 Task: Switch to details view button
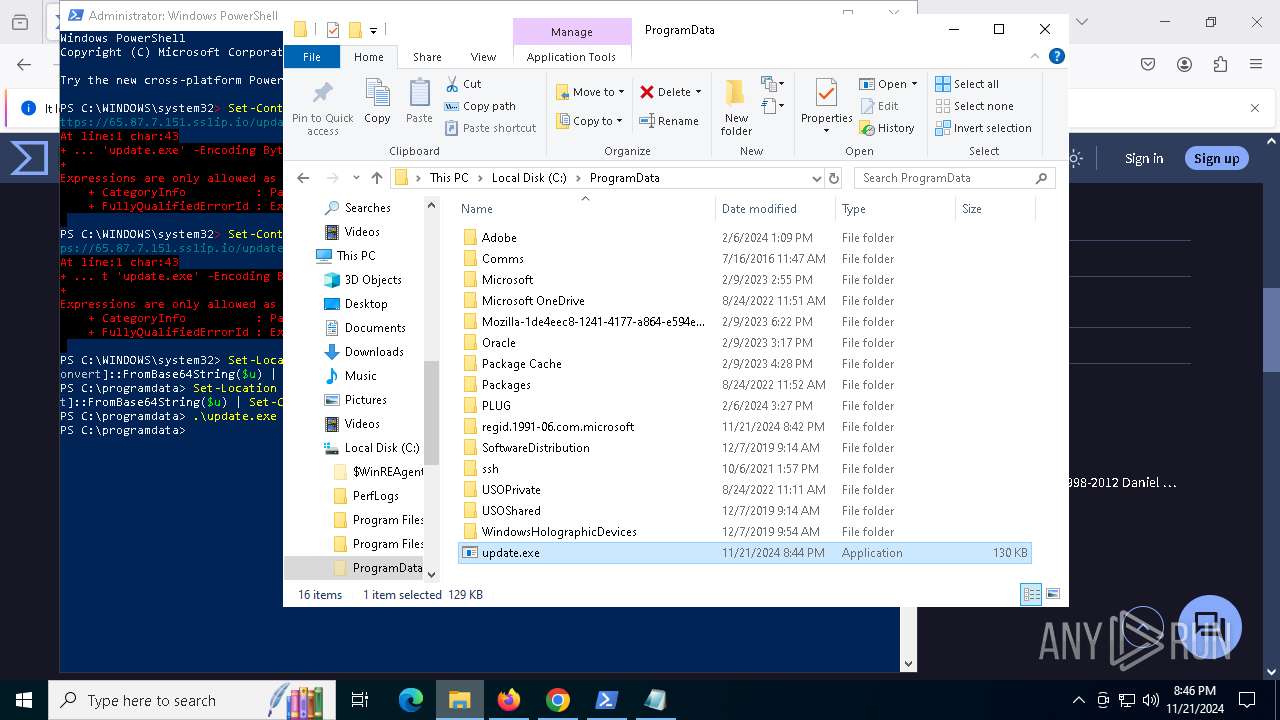[x=1031, y=594]
